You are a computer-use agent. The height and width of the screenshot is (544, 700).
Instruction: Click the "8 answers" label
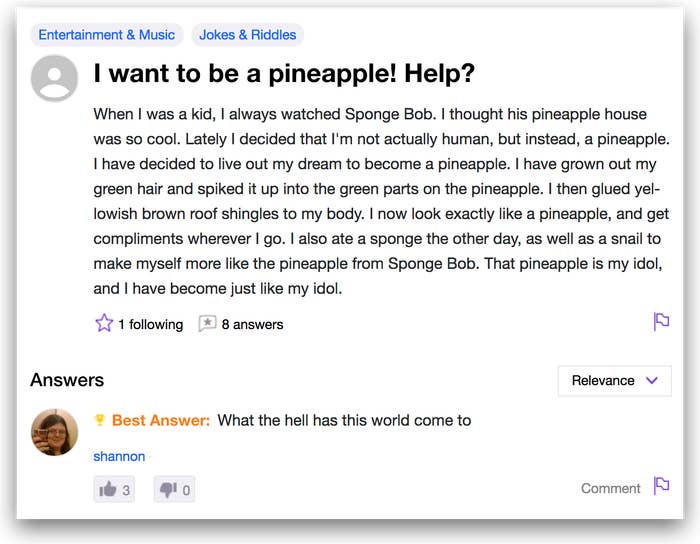[252, 324]
